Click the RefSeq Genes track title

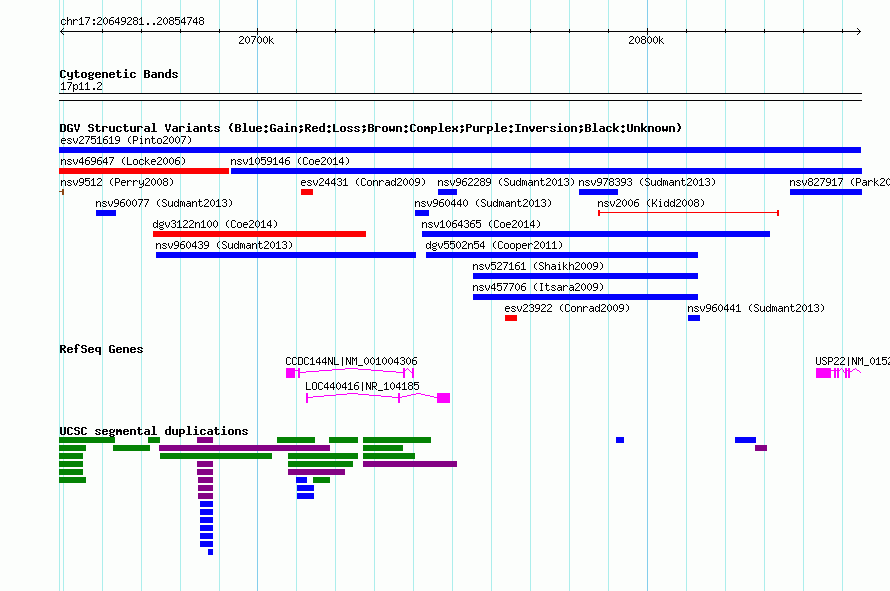(x=101, y=349)
